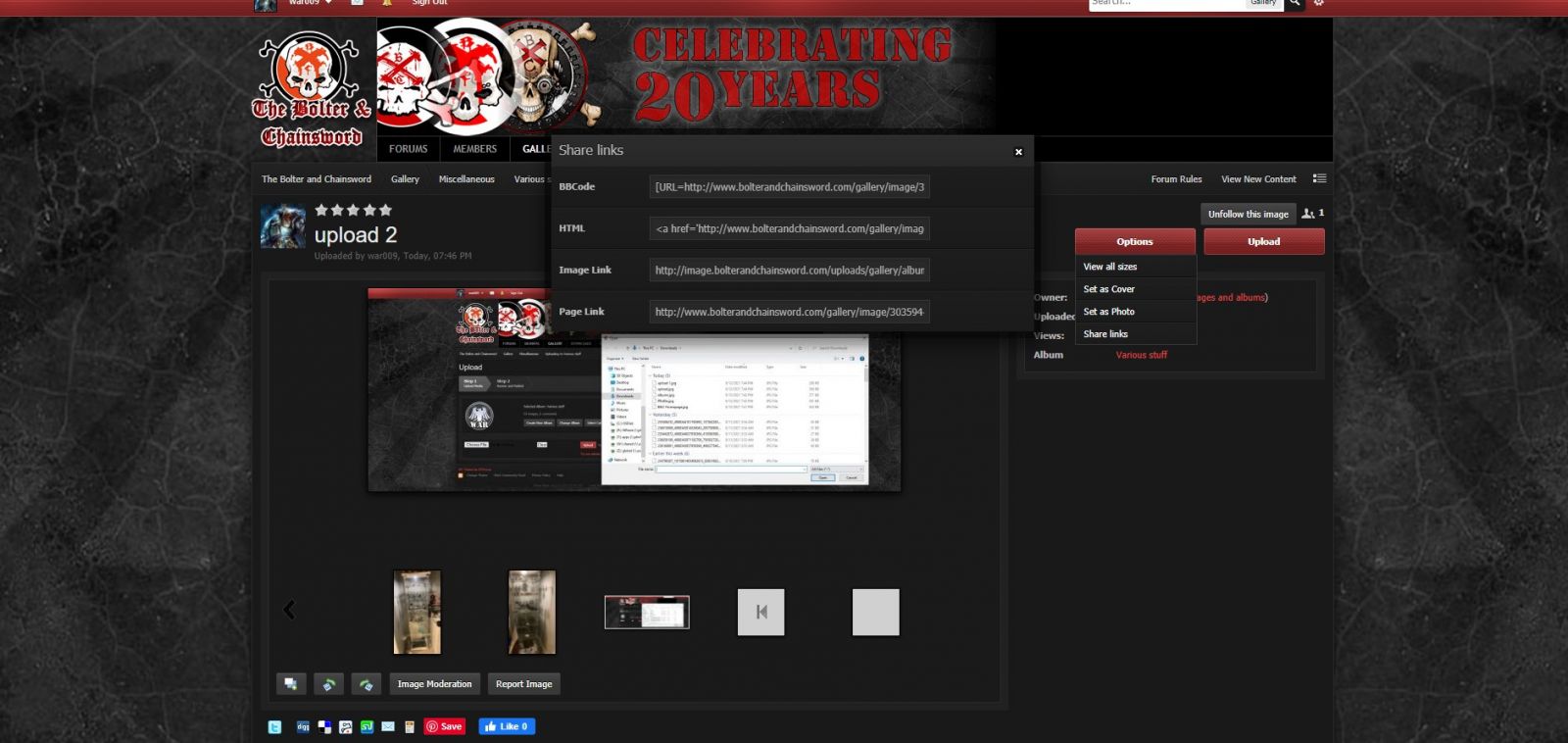Rotate image using first rotate icon
The image size is (1568, 743).
pos(328,684)
